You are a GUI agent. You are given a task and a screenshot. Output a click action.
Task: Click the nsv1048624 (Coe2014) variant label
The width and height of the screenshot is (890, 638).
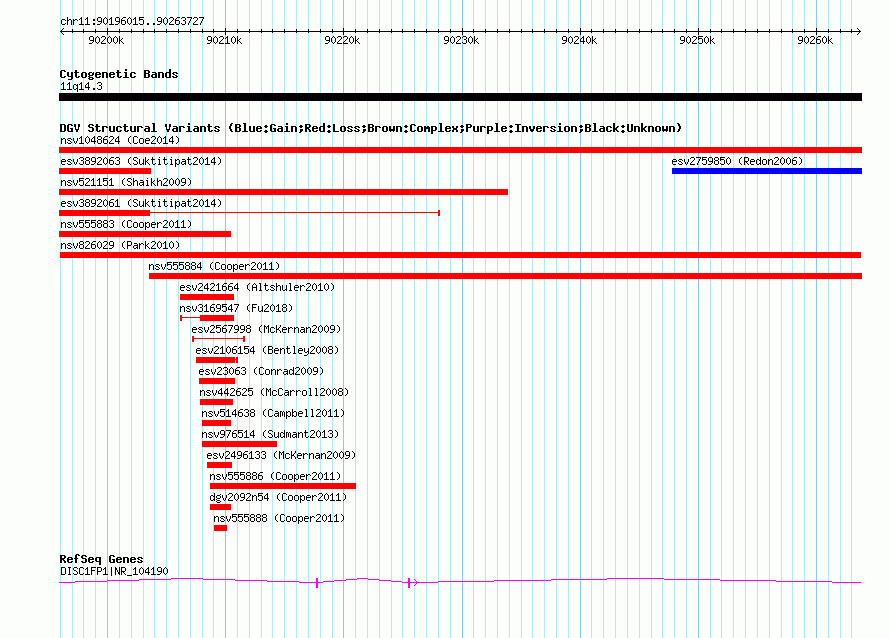[x=120, y=140]
